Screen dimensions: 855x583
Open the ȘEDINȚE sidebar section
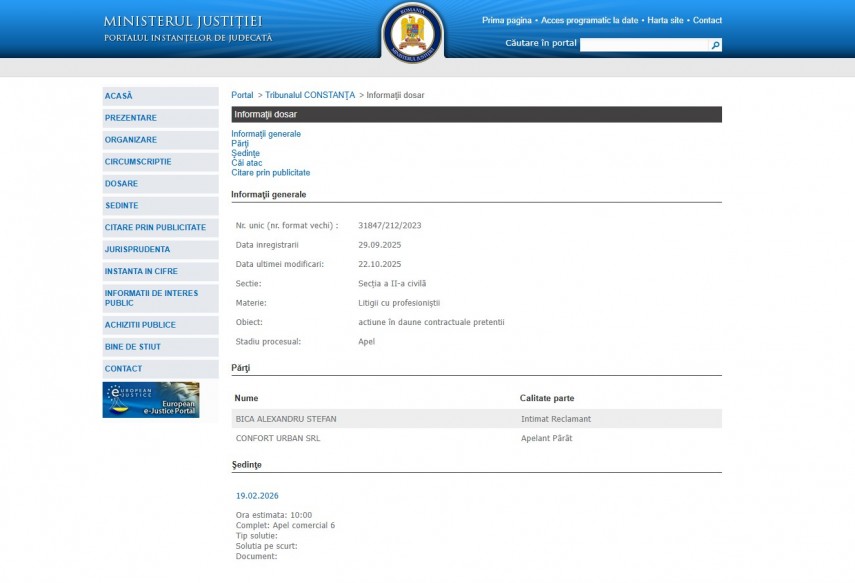click(122, 206)
